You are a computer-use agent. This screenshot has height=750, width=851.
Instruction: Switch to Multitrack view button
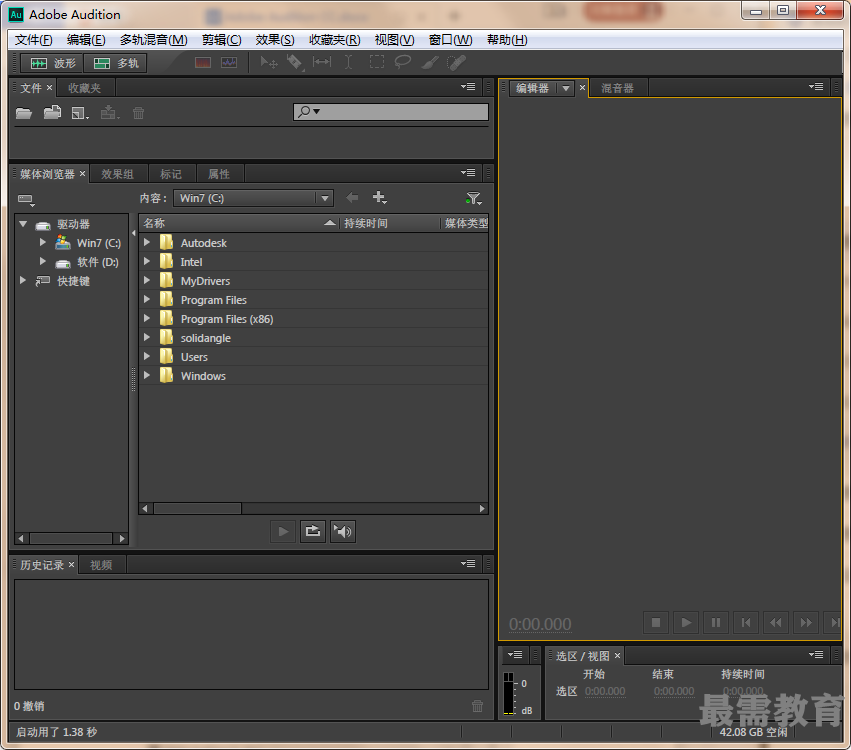click(x=115, y=63)
